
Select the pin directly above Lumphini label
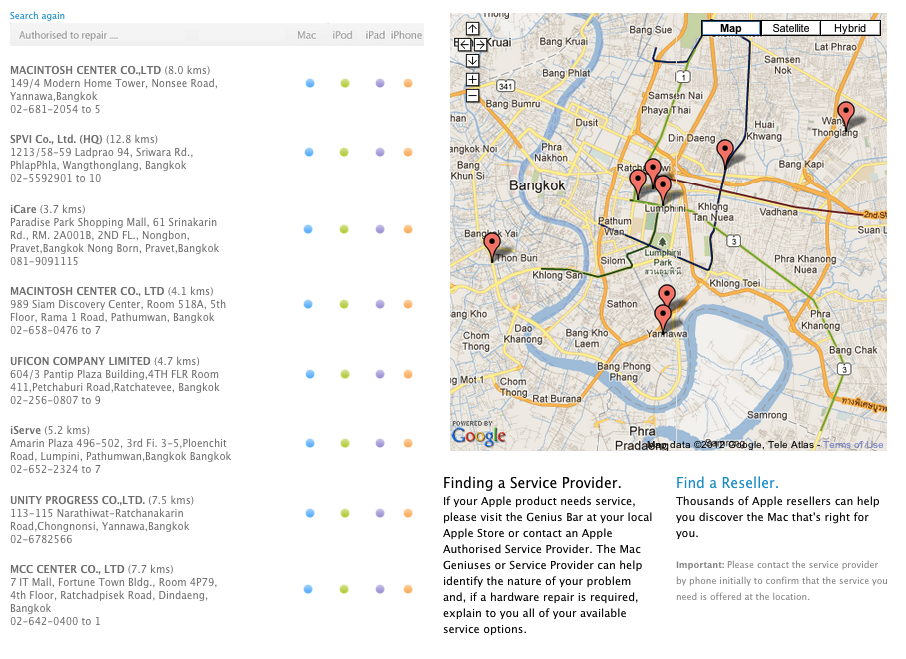[x=663, y=189]
